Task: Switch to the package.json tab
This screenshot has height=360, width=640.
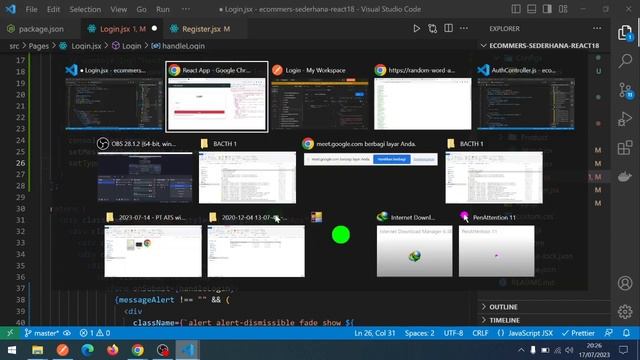Action: point(41,29)
